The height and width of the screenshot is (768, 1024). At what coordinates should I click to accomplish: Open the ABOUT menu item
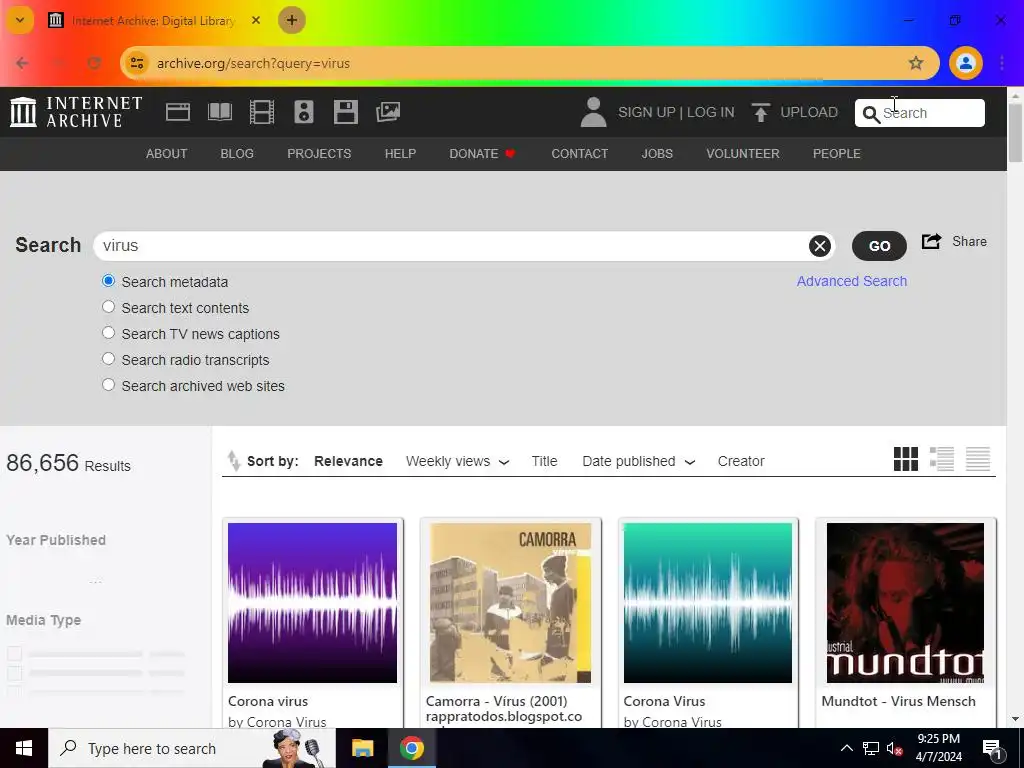[x=167, y=153]
